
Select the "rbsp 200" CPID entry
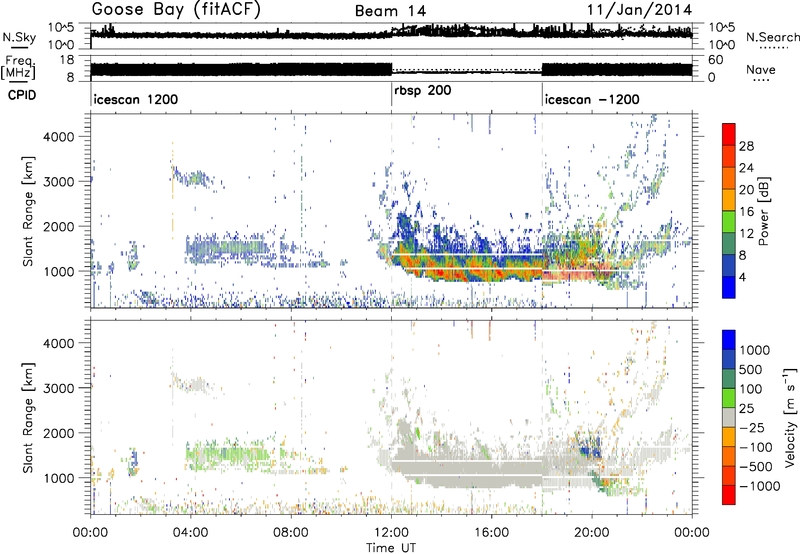click(423, 91)
